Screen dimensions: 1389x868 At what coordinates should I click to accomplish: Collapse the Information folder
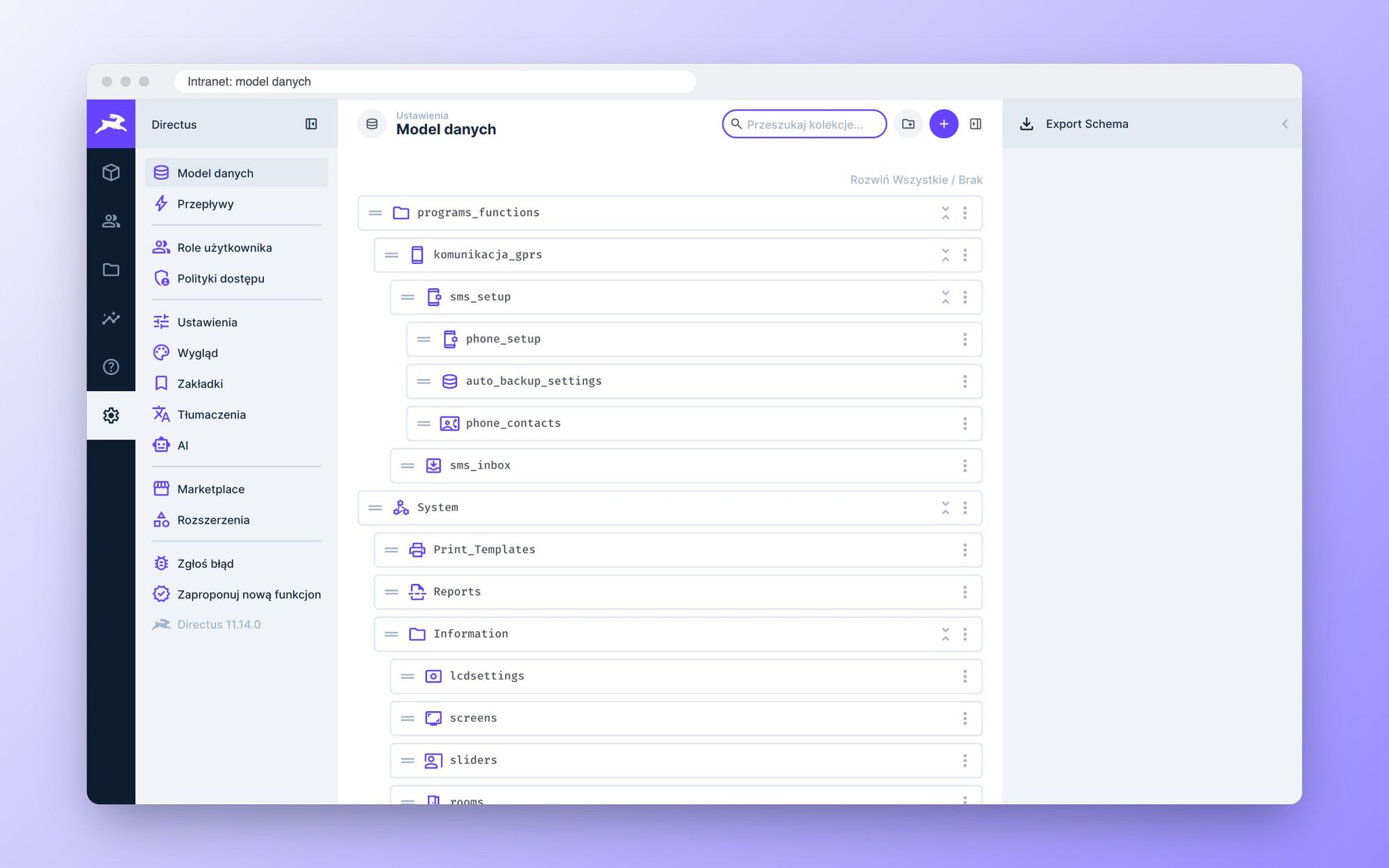(x=945, y=635)
